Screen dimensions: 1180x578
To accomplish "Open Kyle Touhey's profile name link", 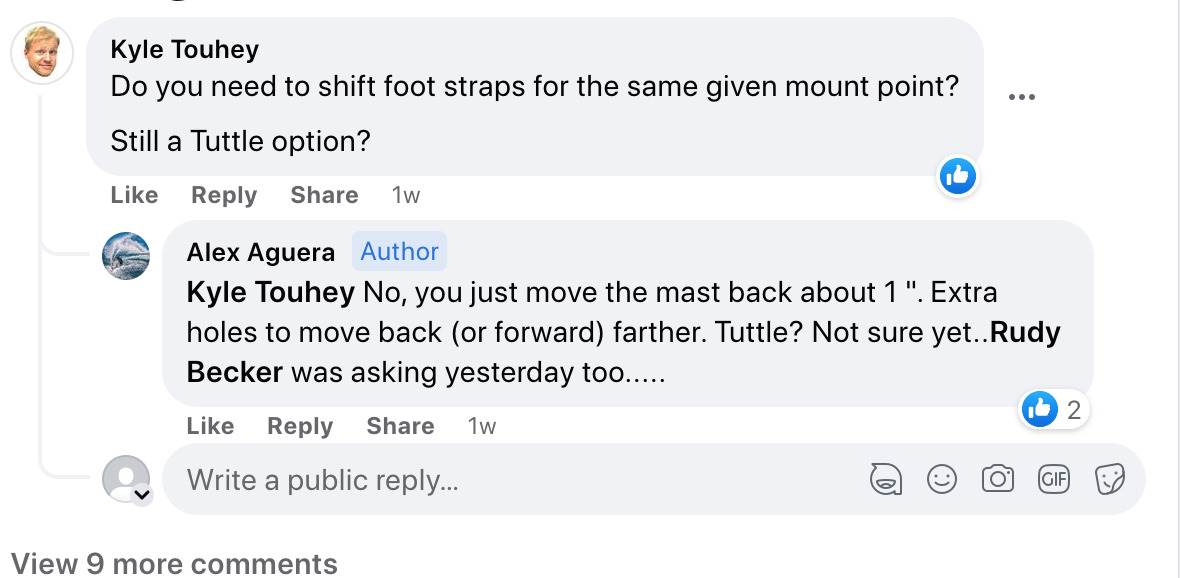I will pos(184,49).
